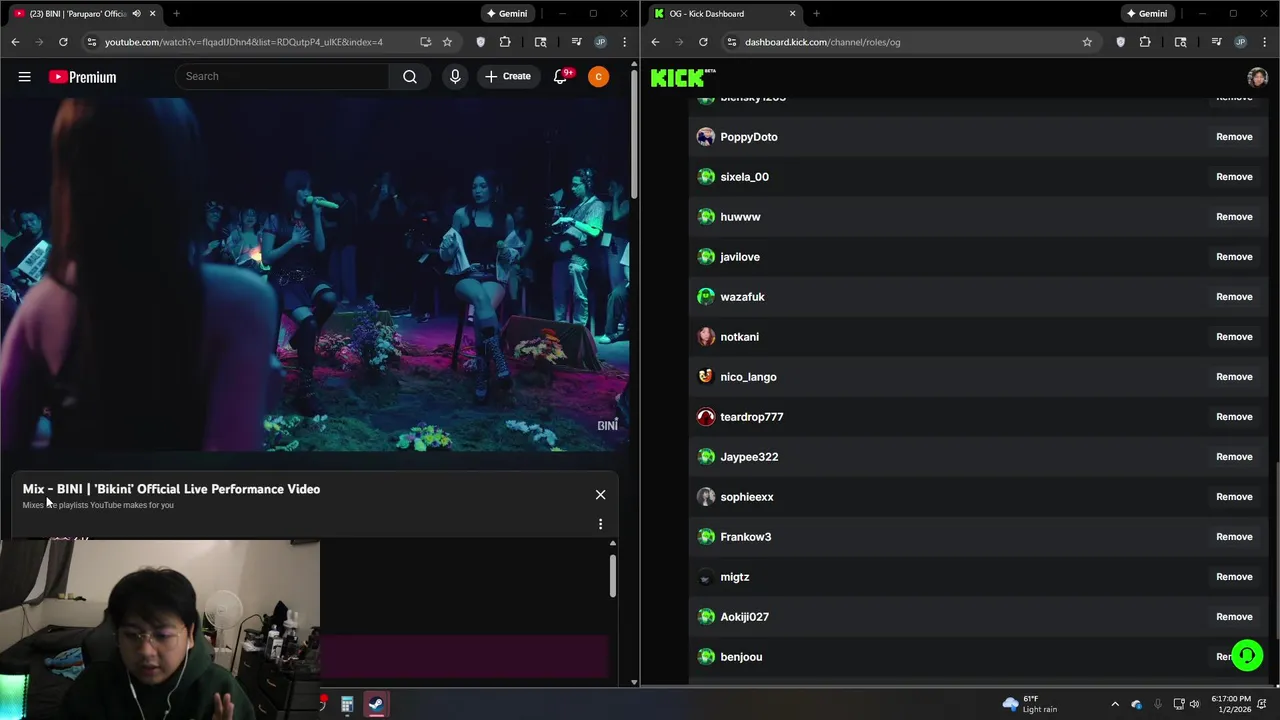Remove javilove from OG role
This screenshot has height=720, width=1280.
pos(1234,257)
